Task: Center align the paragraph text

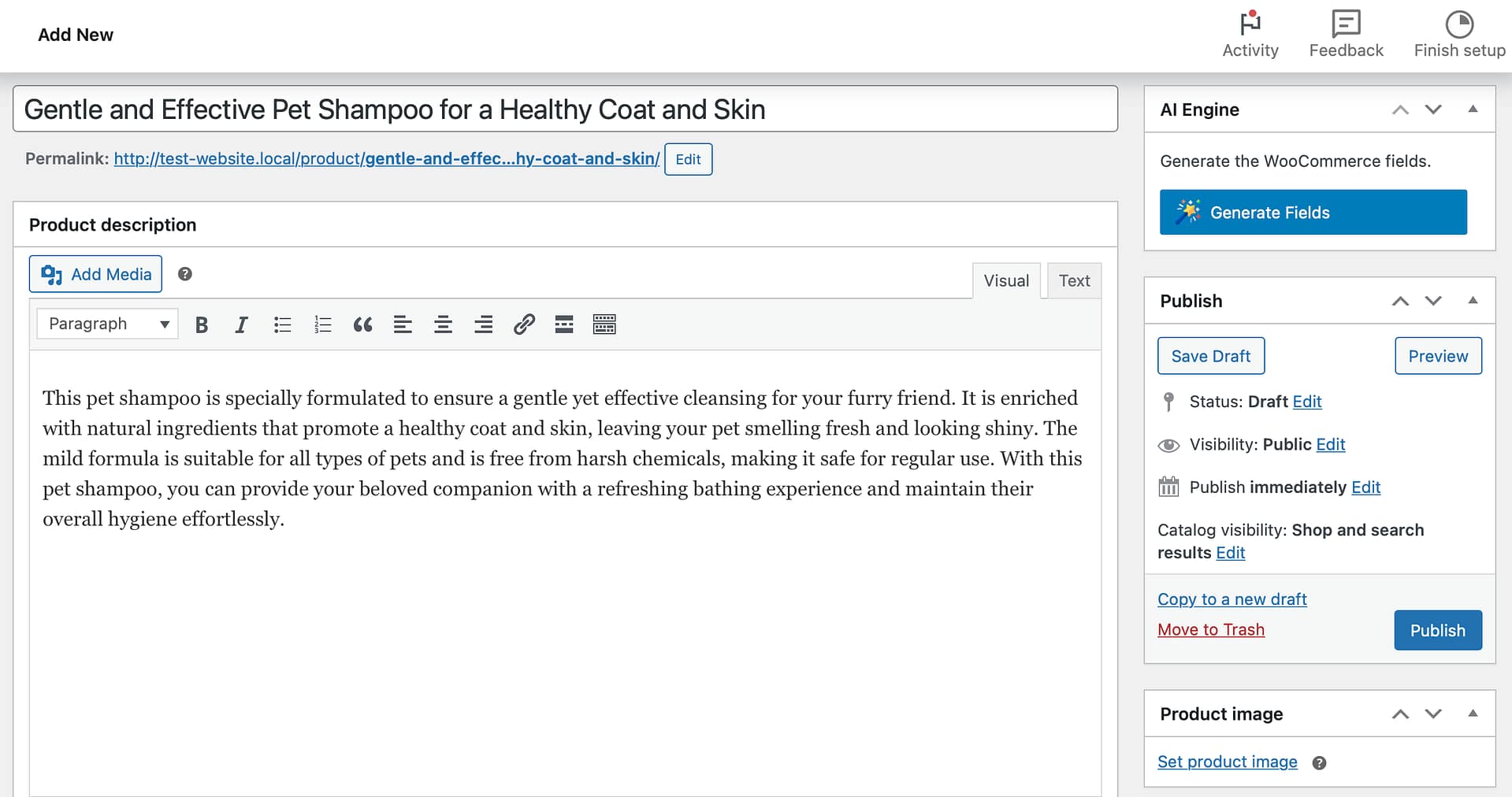Action: tap(443, 324)
